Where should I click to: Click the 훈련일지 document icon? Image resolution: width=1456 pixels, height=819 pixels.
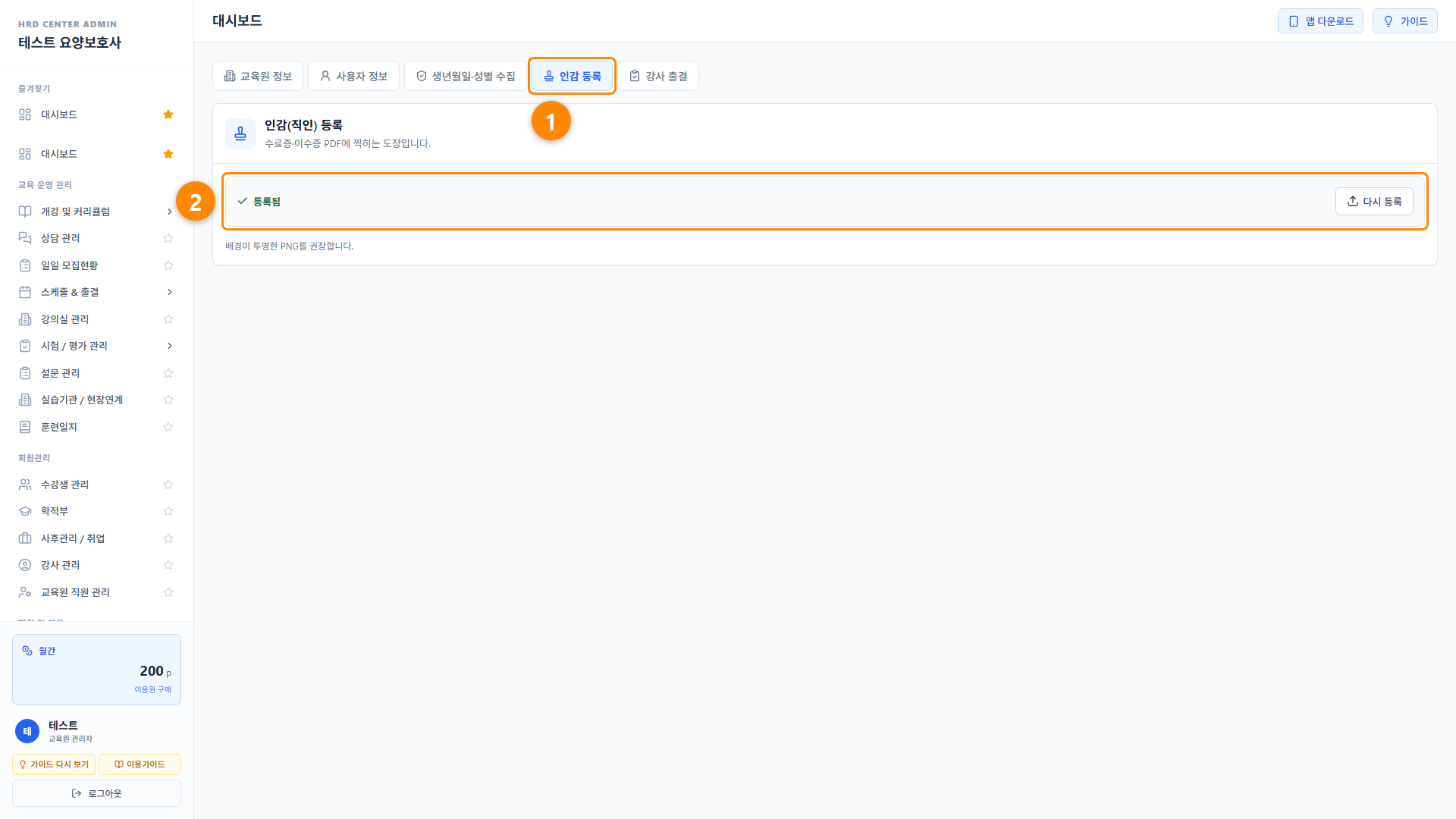25,427
